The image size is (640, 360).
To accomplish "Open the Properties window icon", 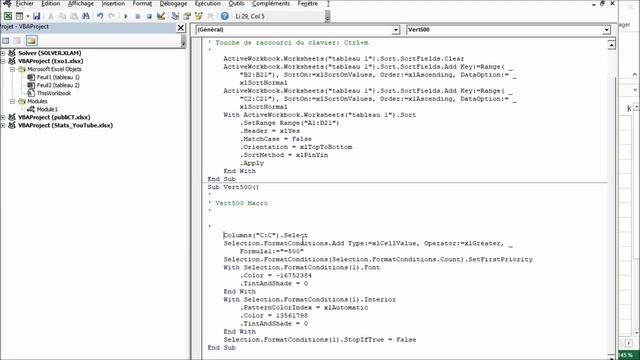I will pos(187,16).
